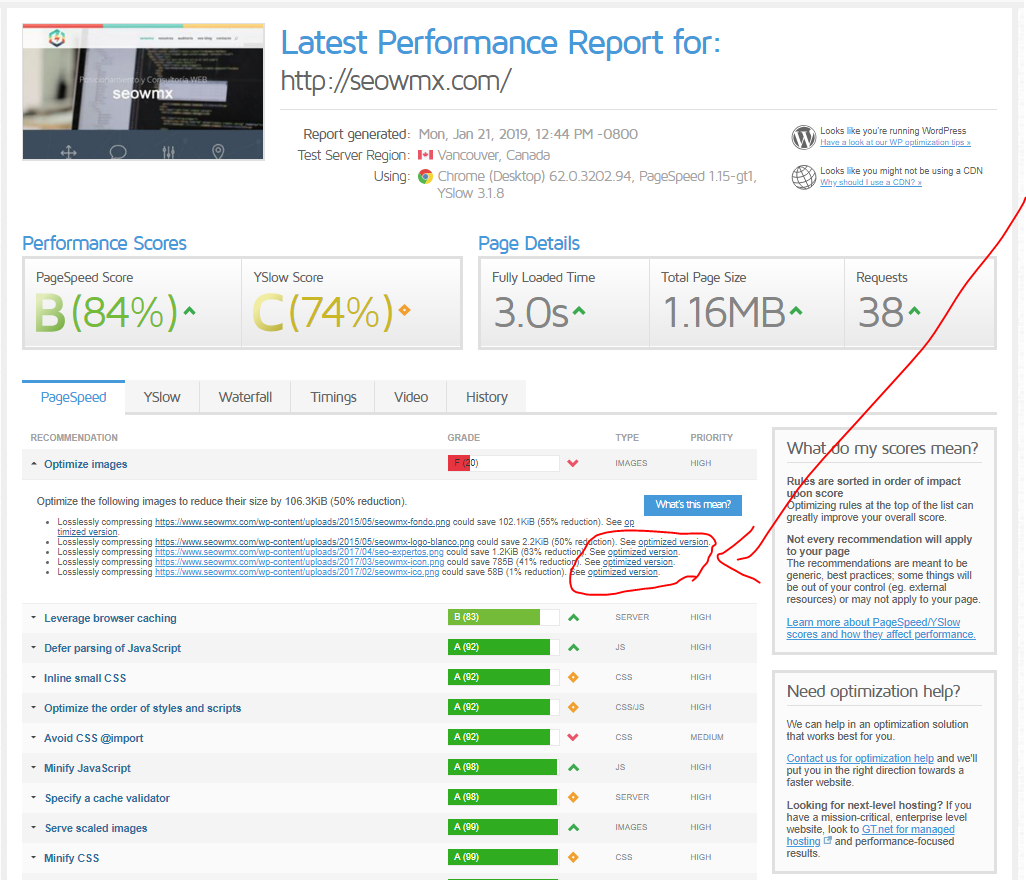Image resolution: width=1026 pixels, height=880 pixels.
Task: Click red down arrow on Optimize images row
Action: [573, 463]
